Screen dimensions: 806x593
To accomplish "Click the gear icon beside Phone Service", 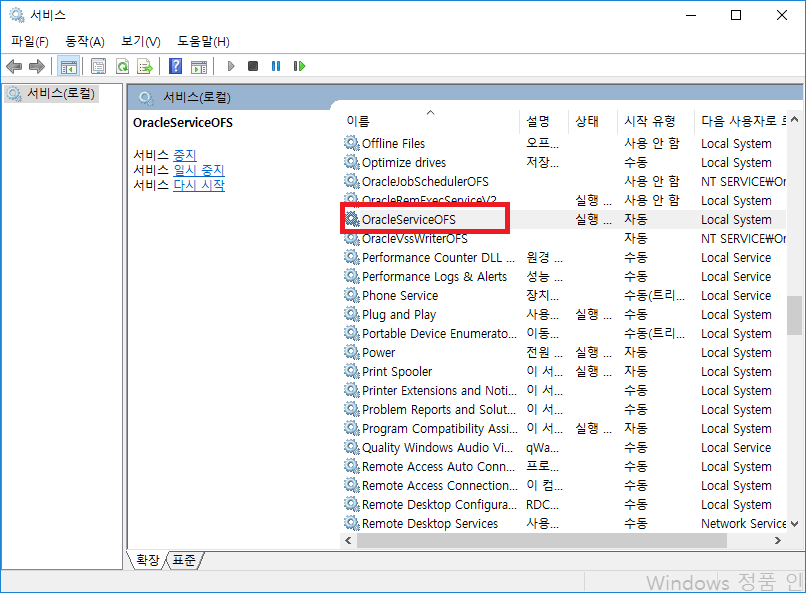I will pos(352,295).
